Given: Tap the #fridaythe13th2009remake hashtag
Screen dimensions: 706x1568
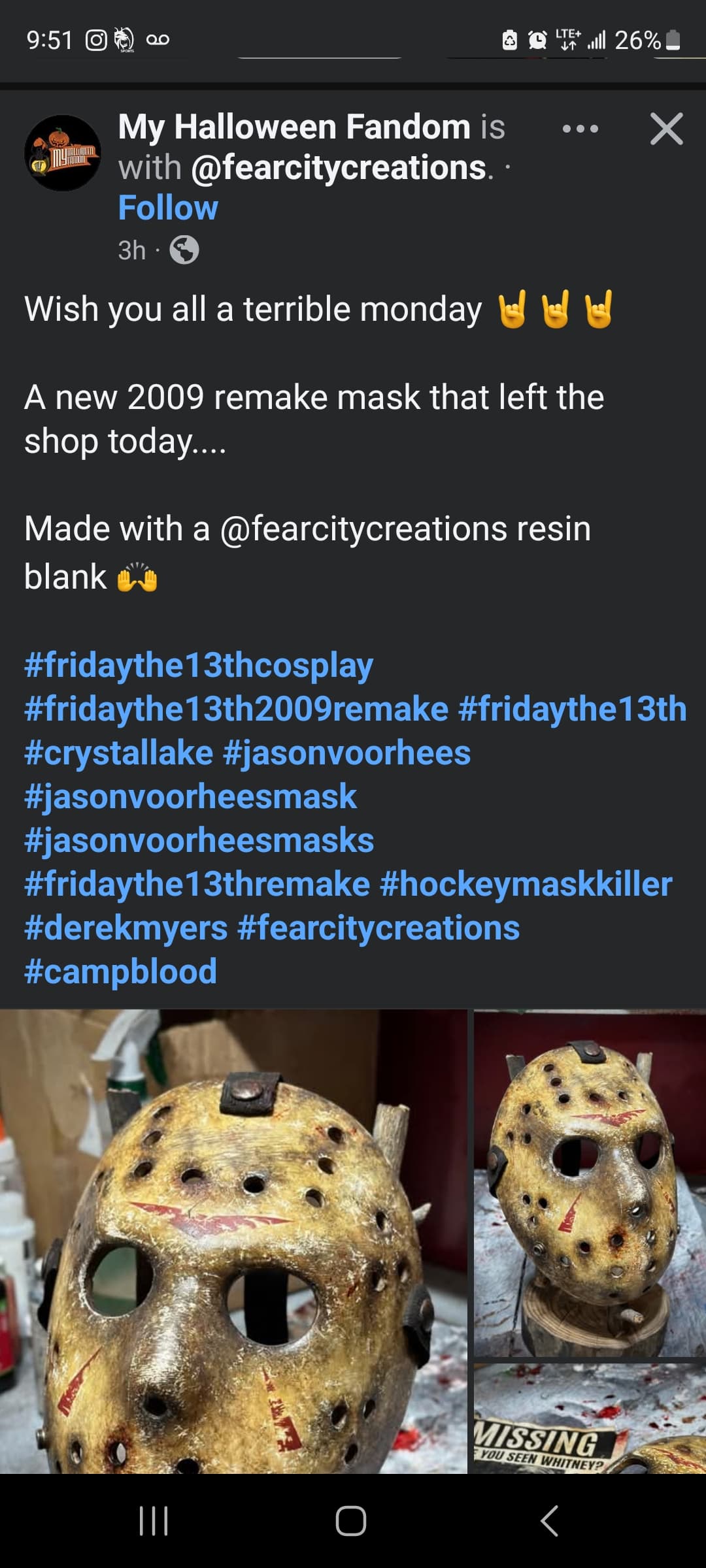Looking at the screenshot, I should [236, 709].
